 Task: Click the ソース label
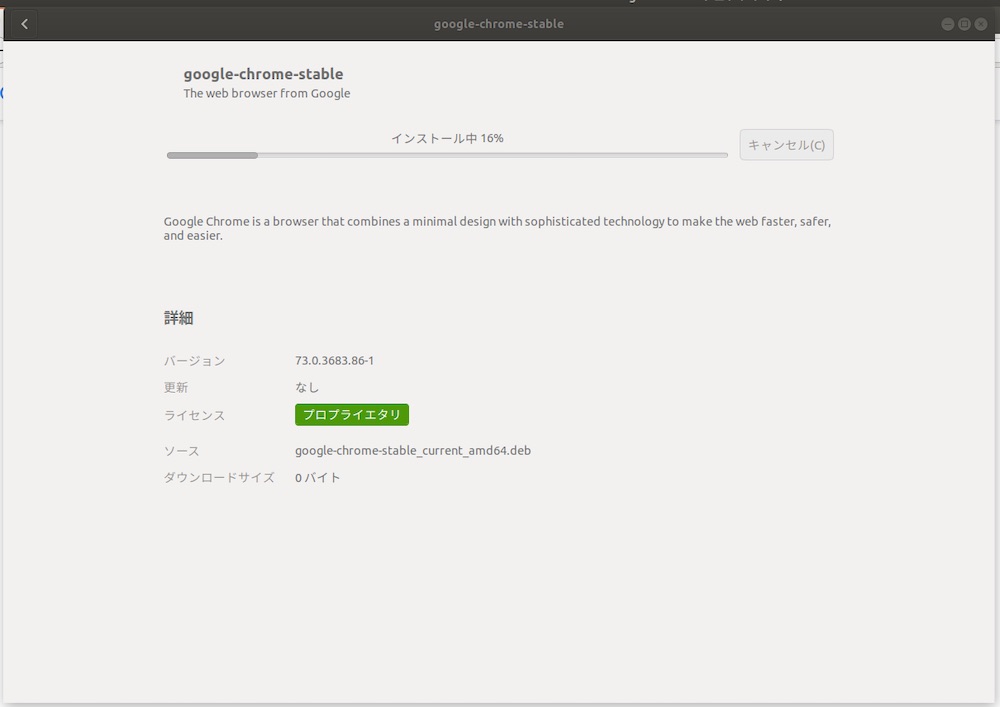tap(182, 451)
